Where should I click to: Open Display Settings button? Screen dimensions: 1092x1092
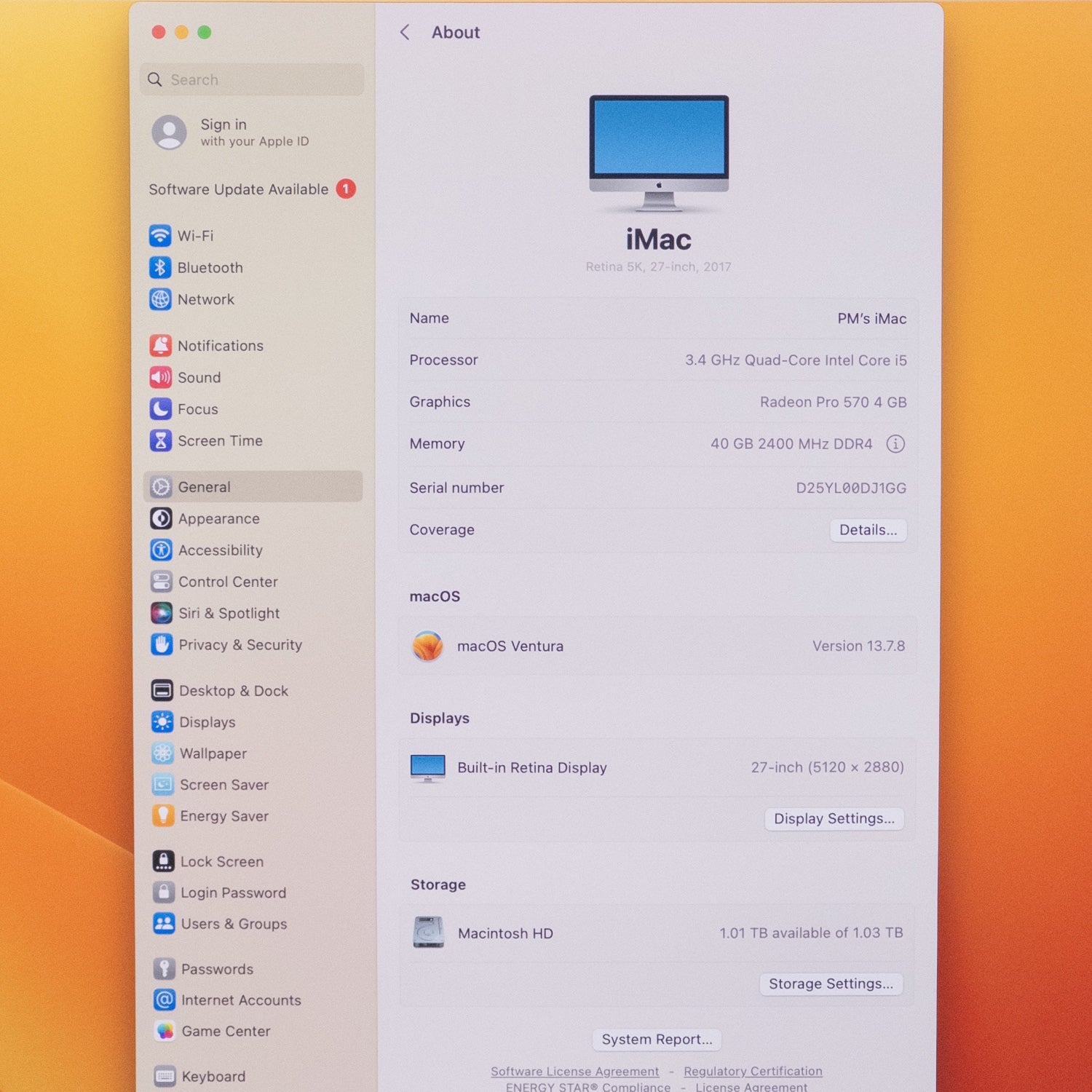coord(834,819)
